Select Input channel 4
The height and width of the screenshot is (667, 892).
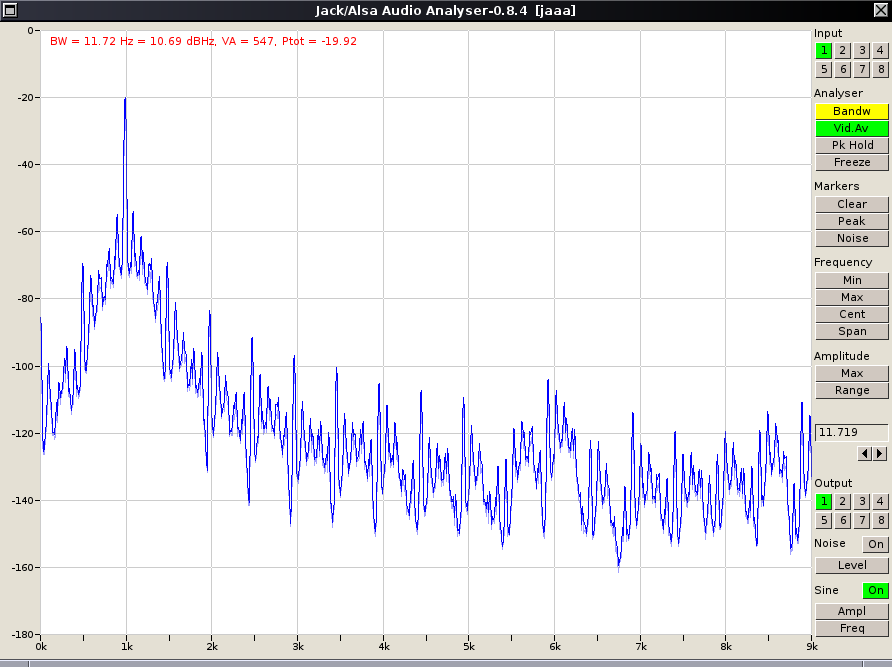click(x=880, y=51)
